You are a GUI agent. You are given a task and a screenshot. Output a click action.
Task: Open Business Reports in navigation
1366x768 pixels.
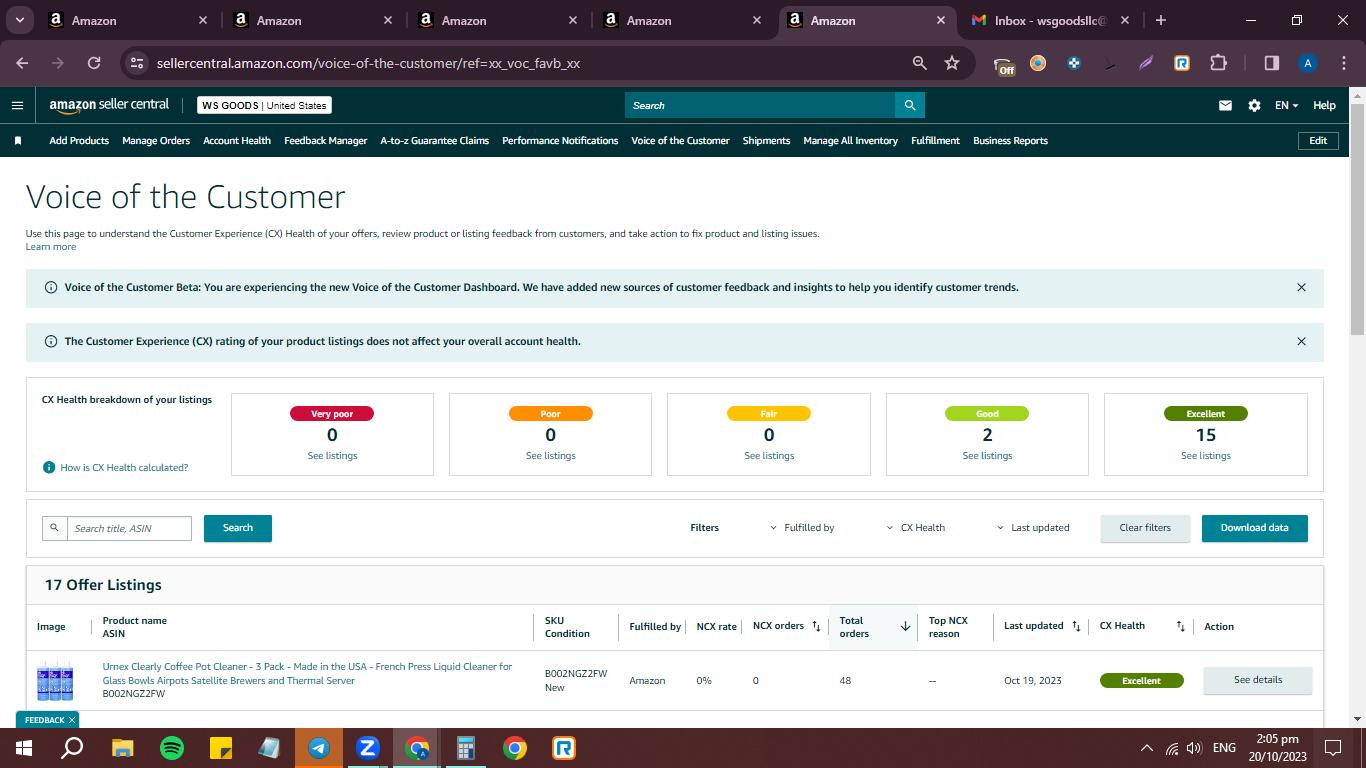pos(1011,141)
